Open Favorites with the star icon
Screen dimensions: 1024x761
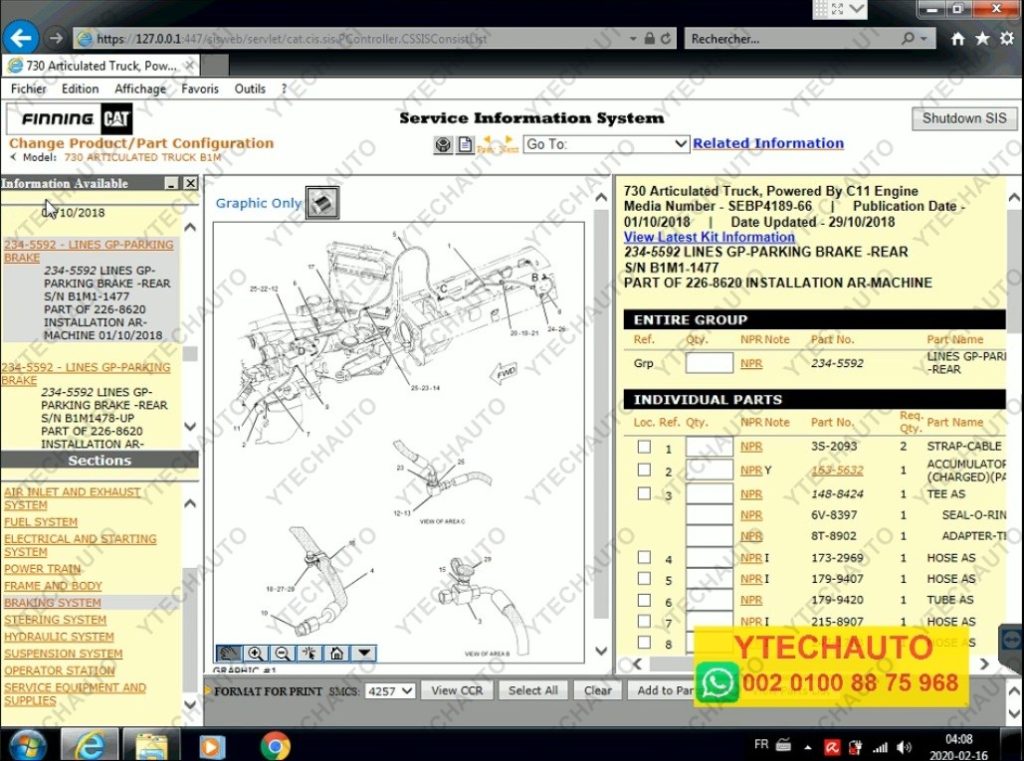982,39
